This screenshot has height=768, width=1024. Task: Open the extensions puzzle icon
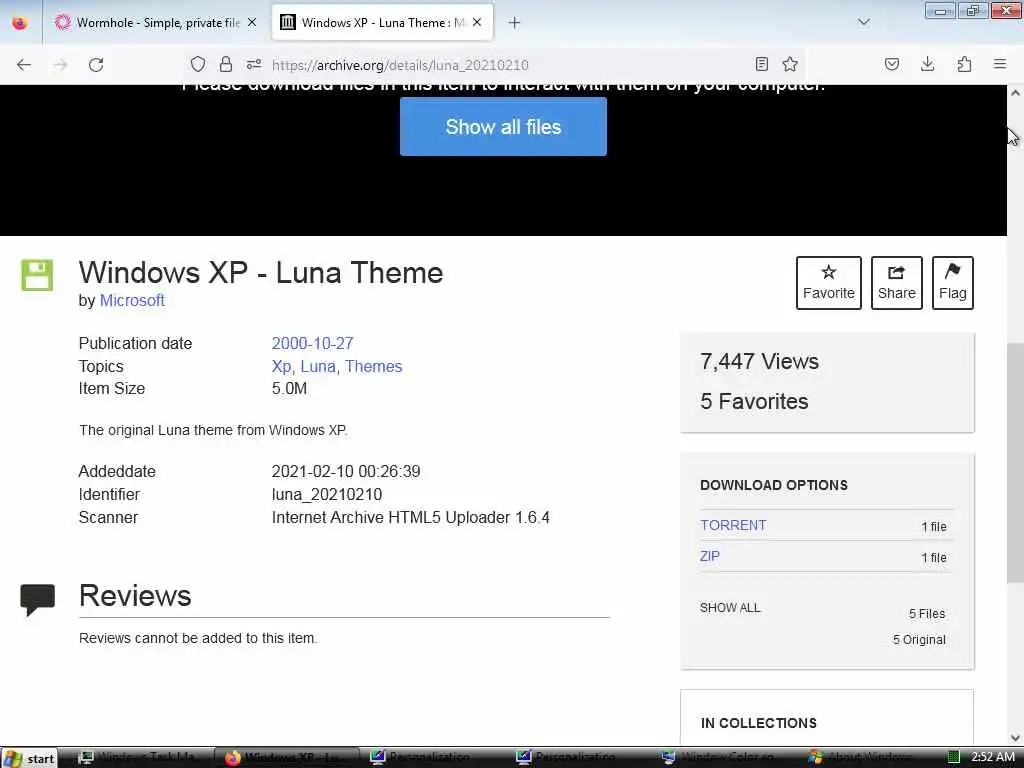[964, 64]
